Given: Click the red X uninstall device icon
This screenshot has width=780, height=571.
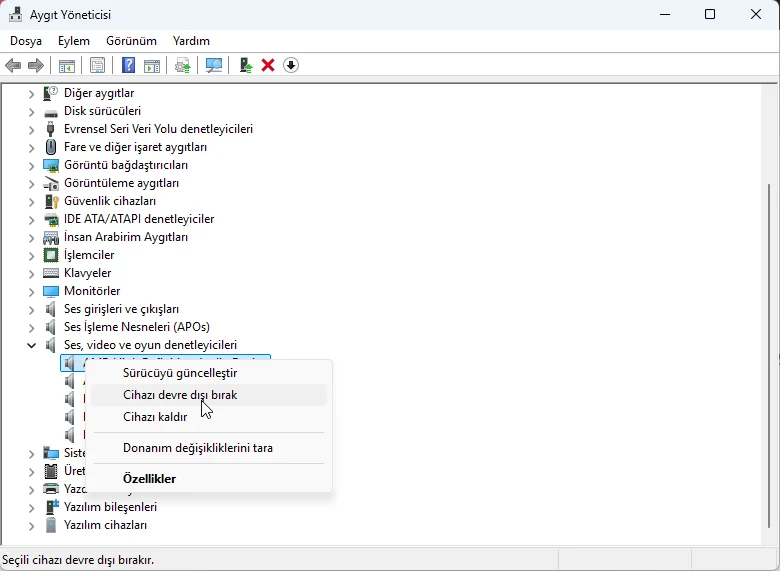Looking at the screenshot, I should 268,65.
